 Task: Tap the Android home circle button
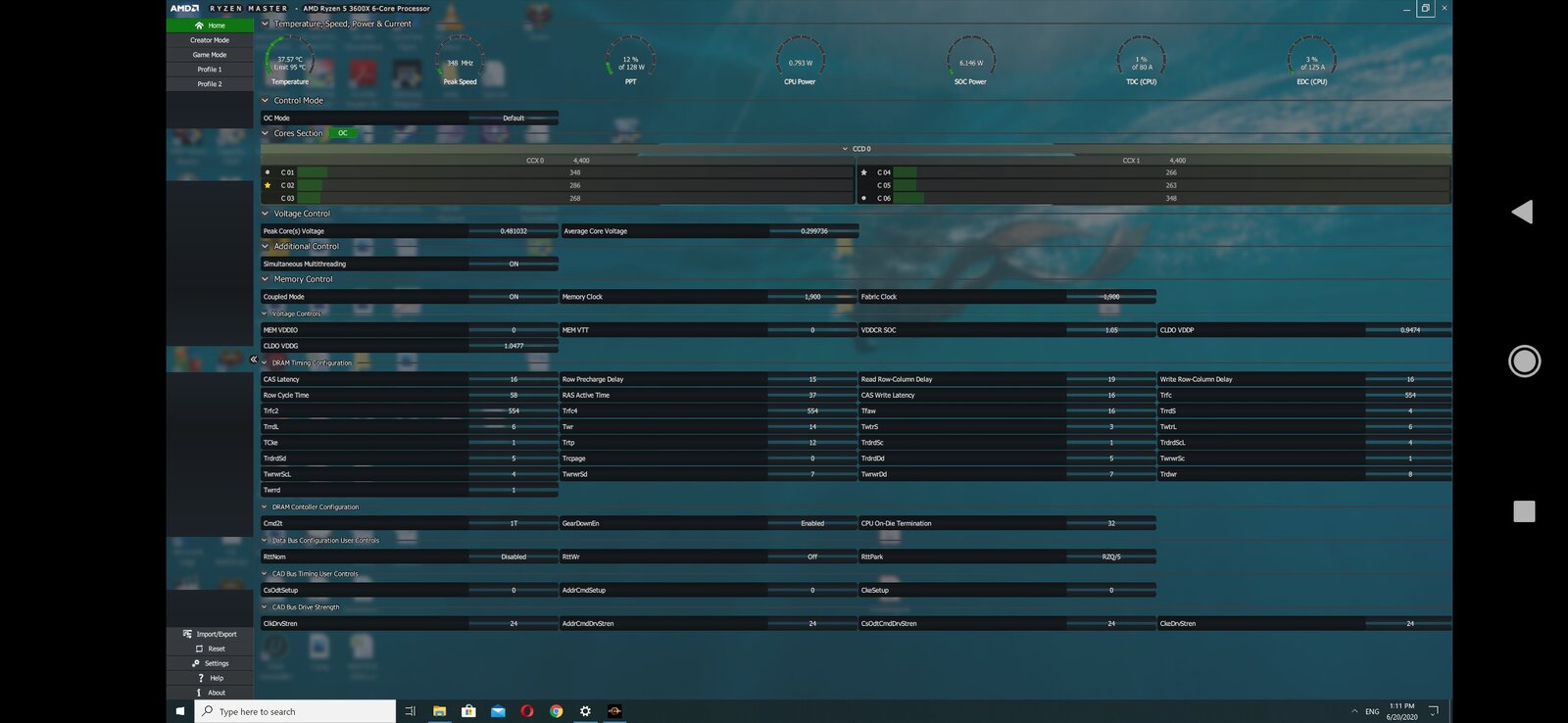(x=1524, y=361)
